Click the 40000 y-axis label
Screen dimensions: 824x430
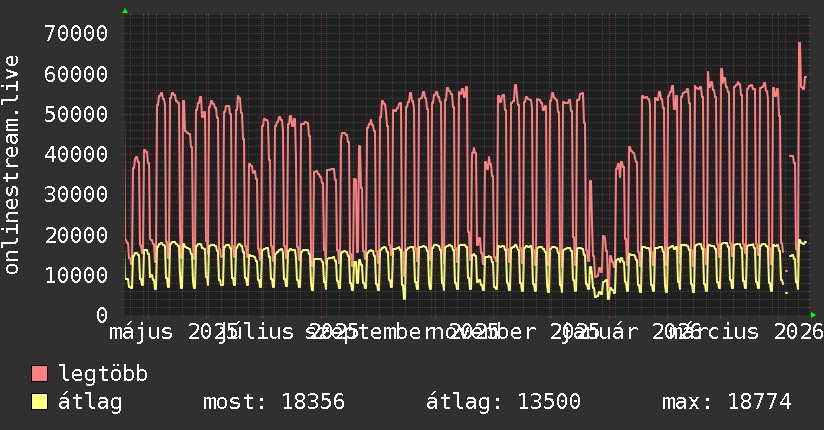click(76, 155)
